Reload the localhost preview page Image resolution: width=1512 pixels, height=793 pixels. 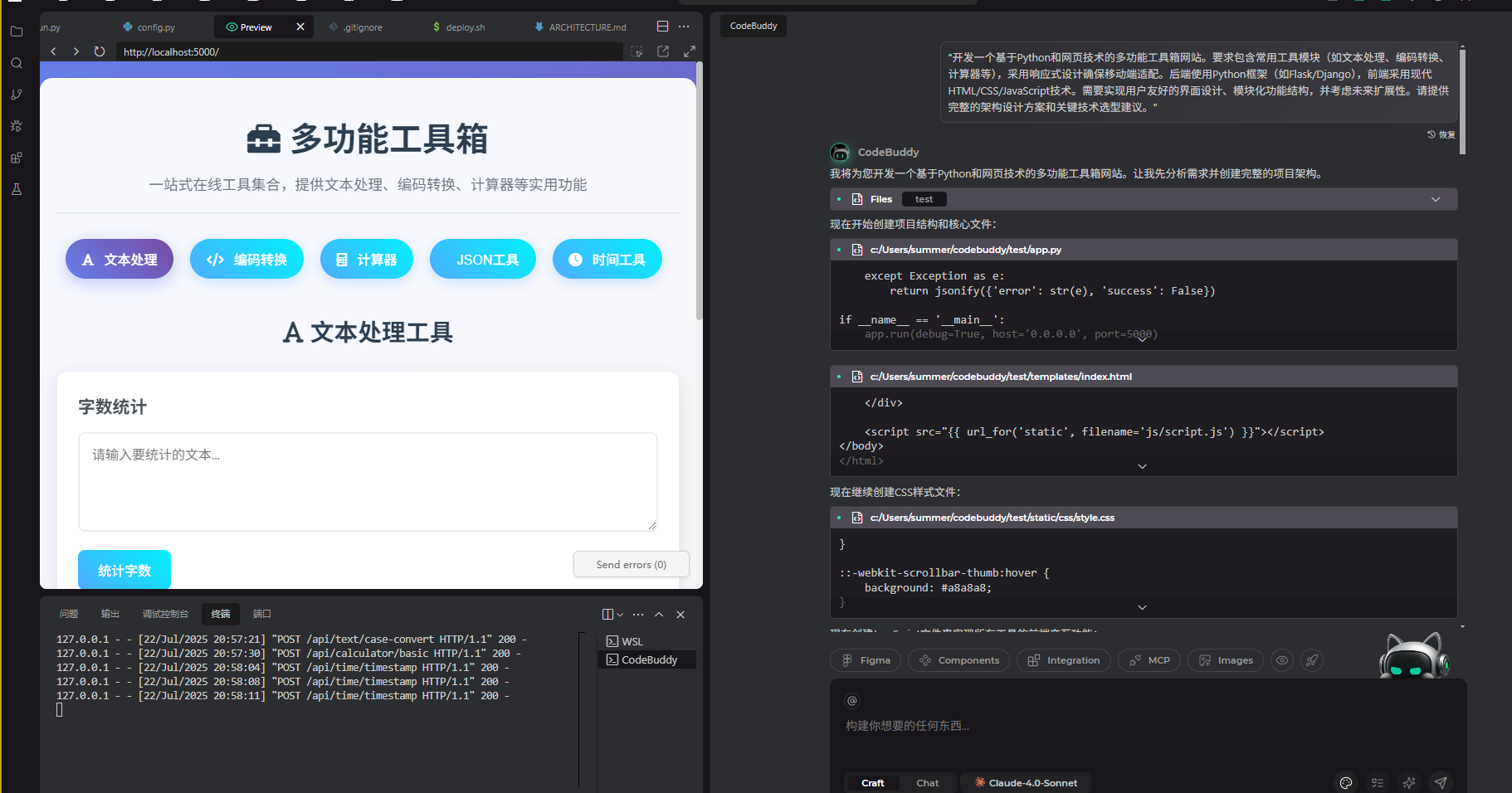[100, 51]
